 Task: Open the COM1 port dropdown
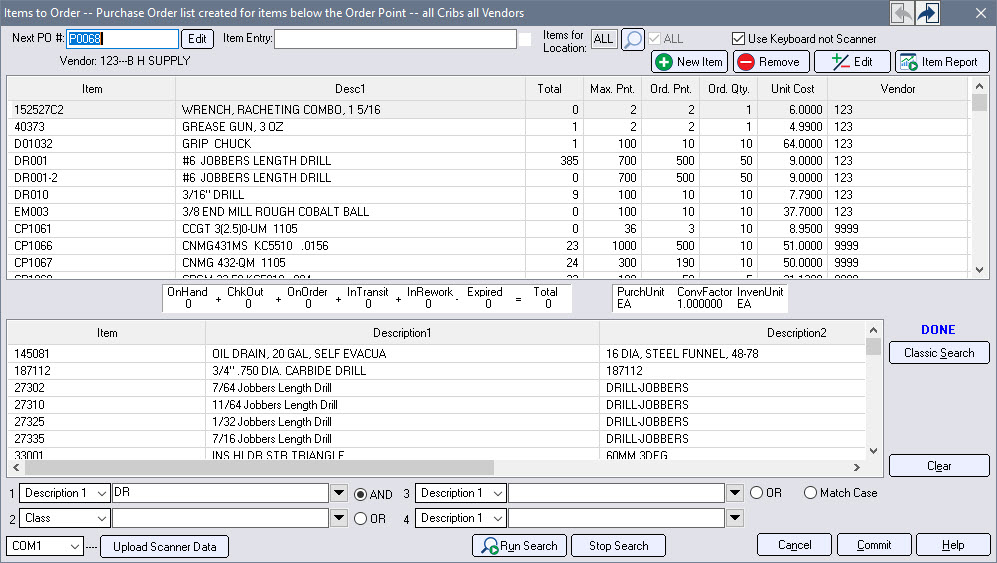pyautogui.click(x=74, y=546)
